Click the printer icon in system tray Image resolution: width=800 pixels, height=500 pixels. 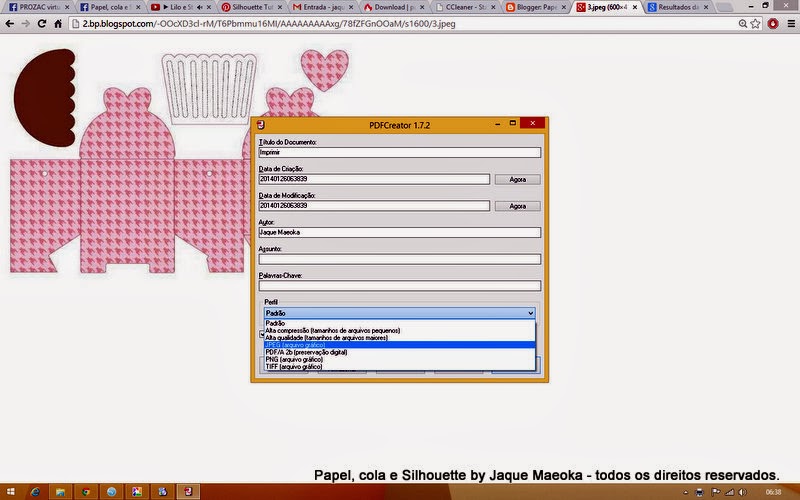click(700, 492)
